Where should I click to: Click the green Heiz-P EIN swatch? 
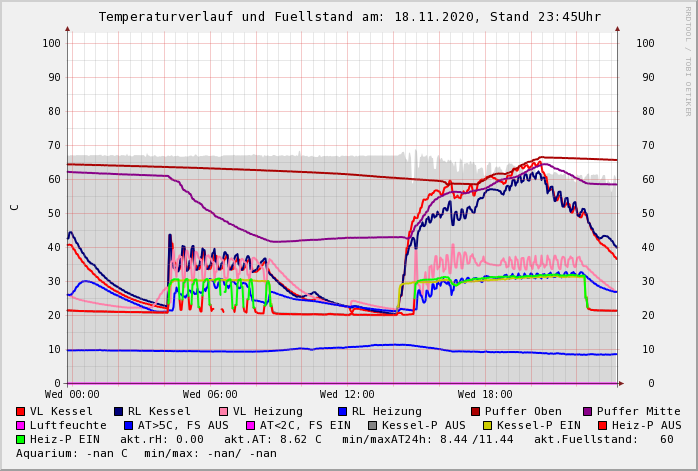[x=21, y=440]
